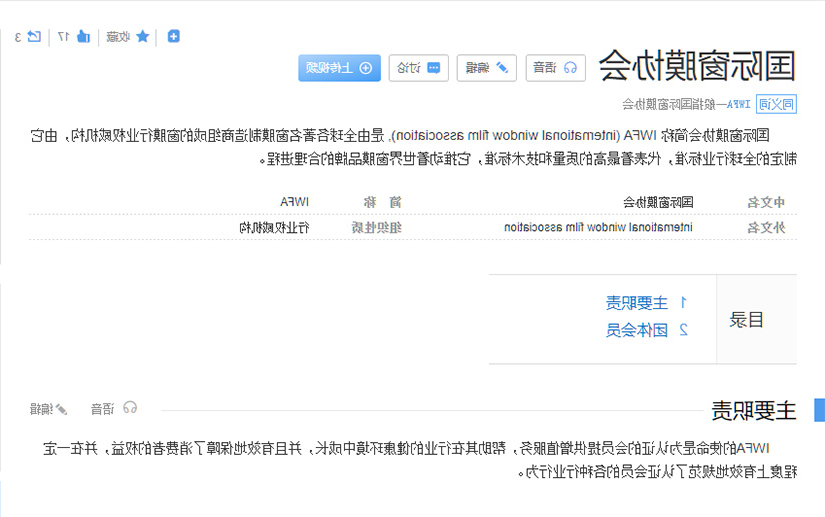Viewport: 825px width, 517px height.
Task: Like the article with the thumbs-up icon
Action: (x=83, y=36)
